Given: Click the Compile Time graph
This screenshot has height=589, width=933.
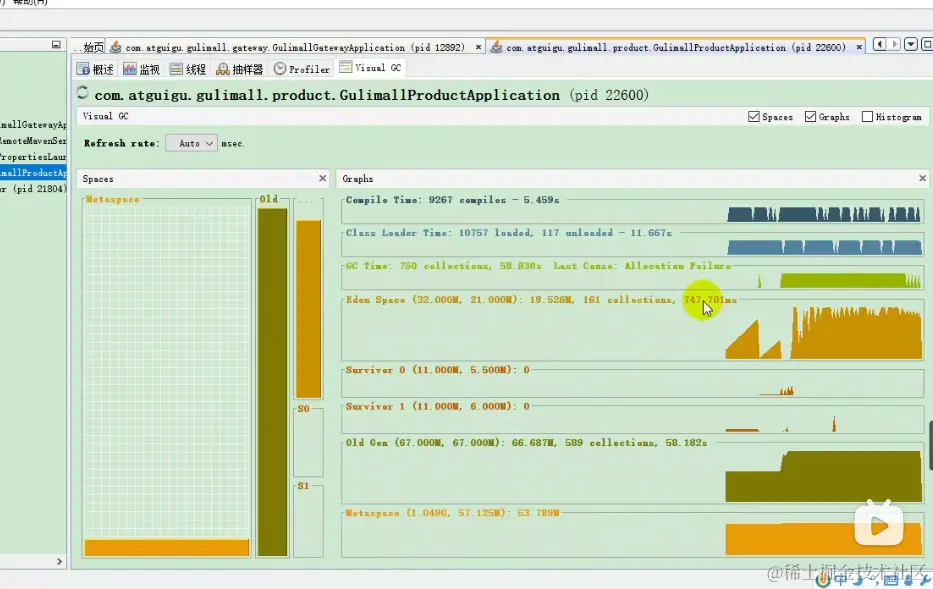Looking at the screenshot, I should [633, 212].
